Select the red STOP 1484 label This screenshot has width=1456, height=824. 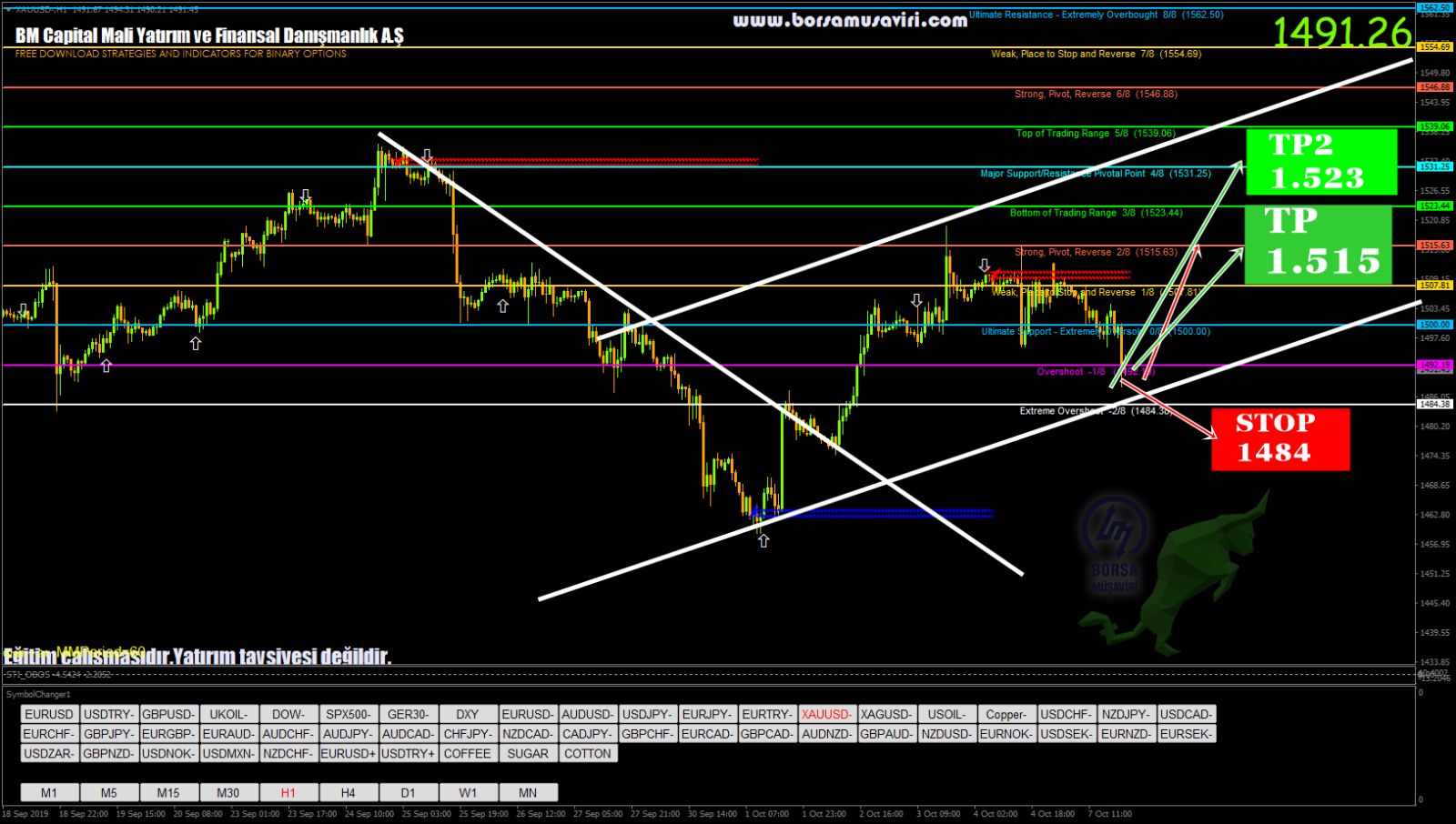1279,438
